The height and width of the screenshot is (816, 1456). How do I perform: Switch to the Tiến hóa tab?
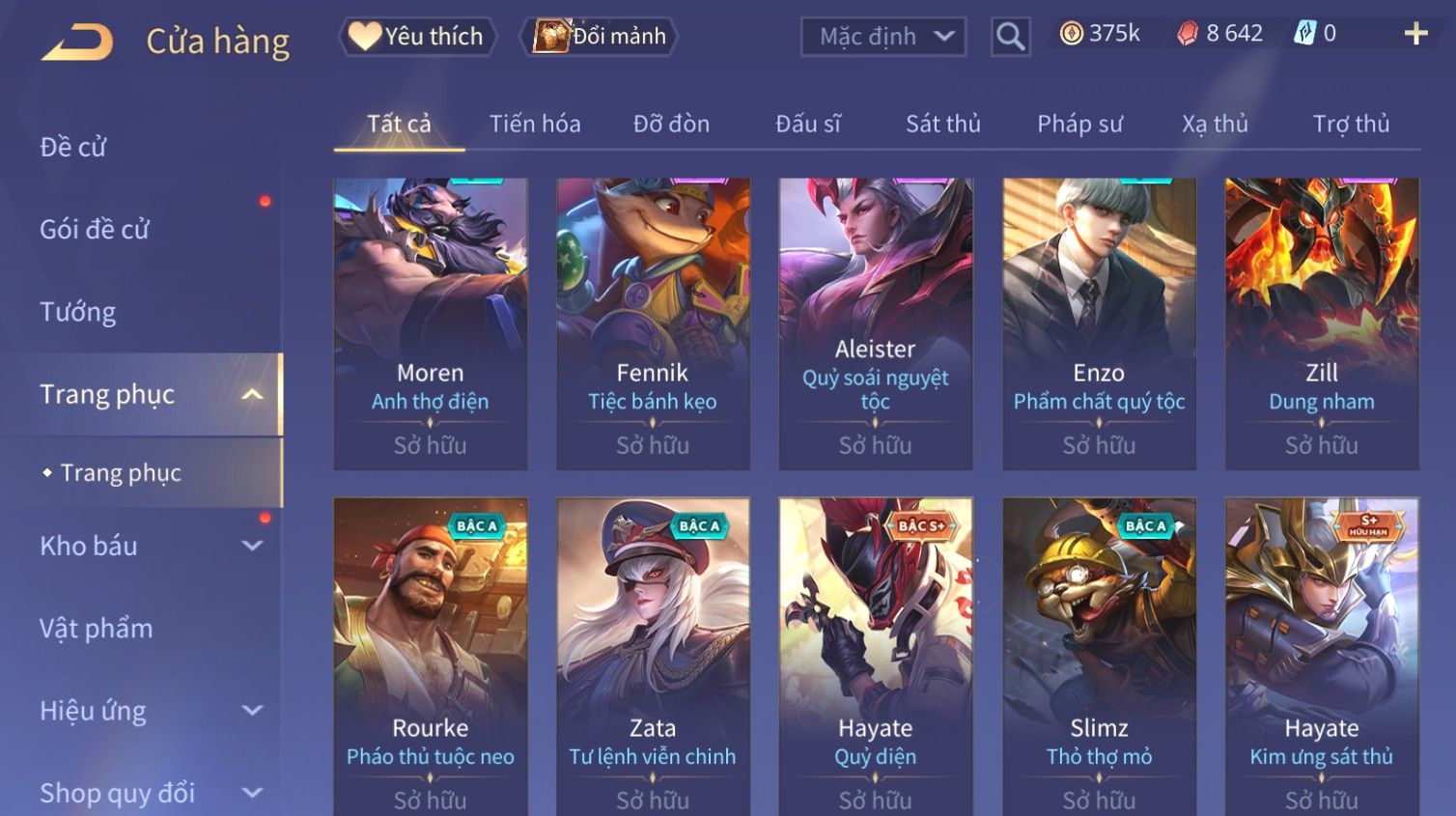(x=535, y=124)
